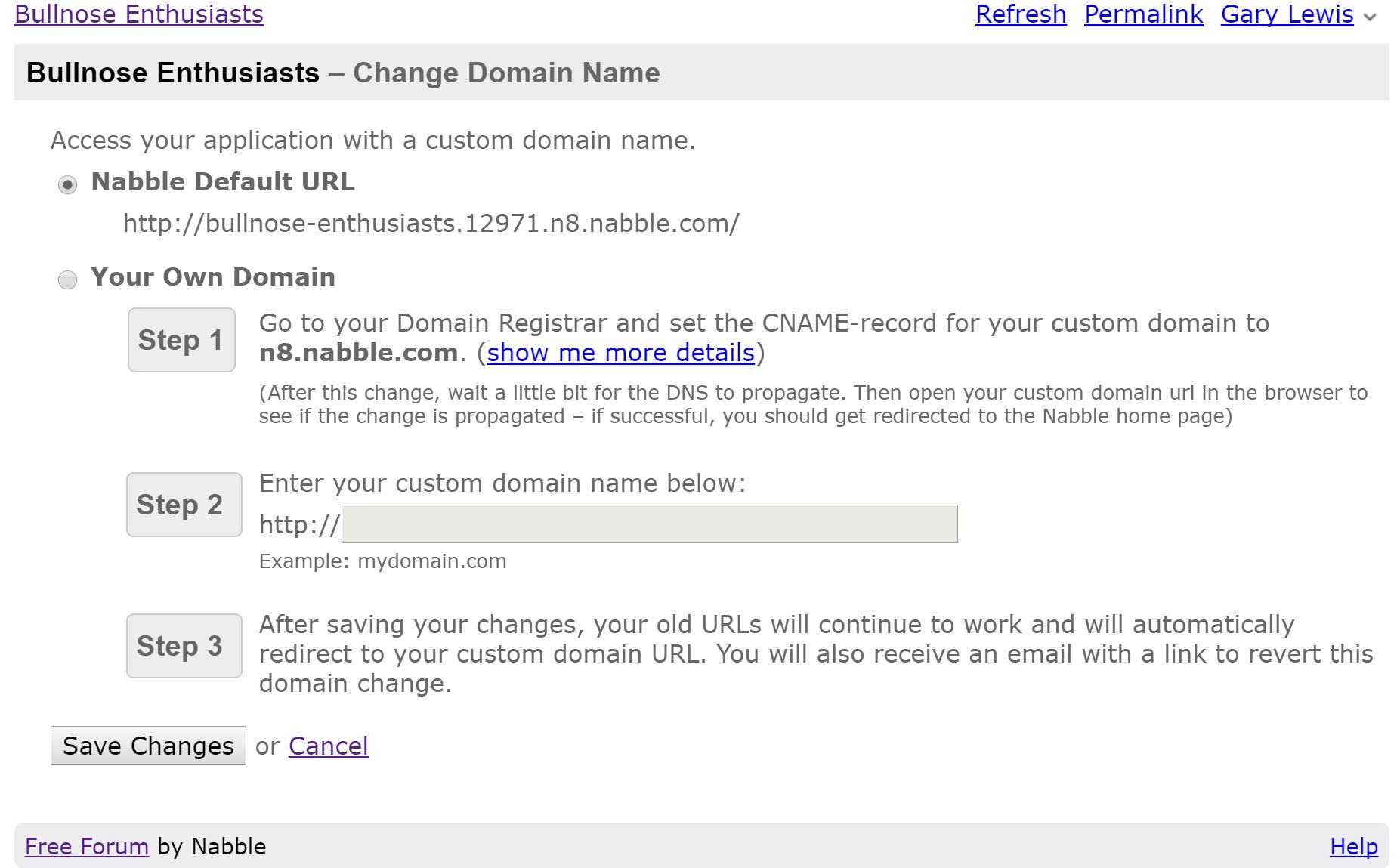Click the default bullnose-enthusiasts nabble URL text

click(x=431, y=224)
